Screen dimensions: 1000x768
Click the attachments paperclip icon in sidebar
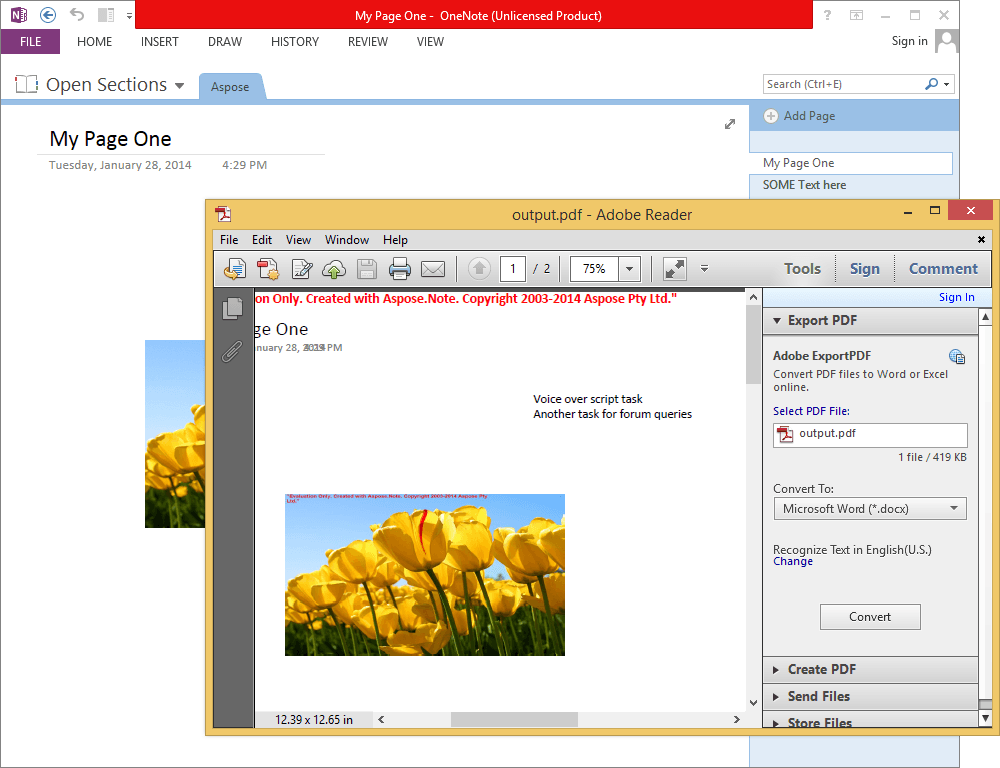(232, 351)
